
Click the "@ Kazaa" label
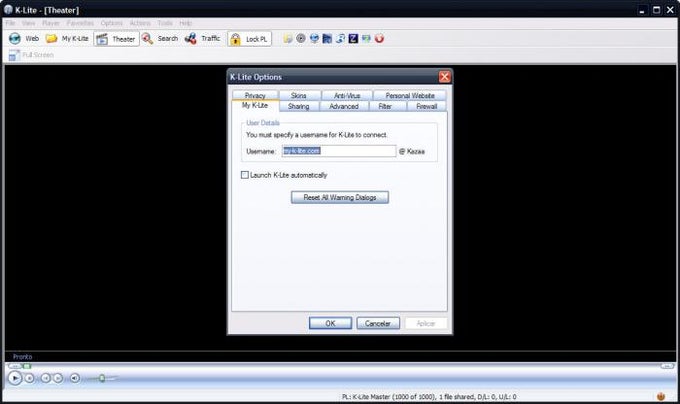click(x=412, y=151)
